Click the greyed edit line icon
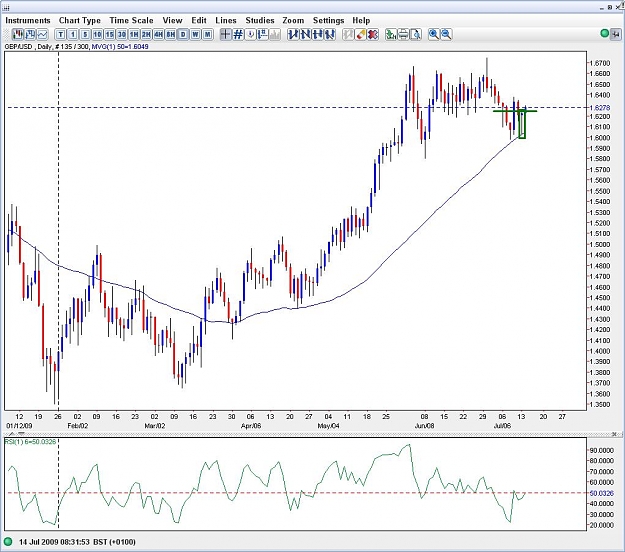The width and height of the screenshot is (625, 552). click(x=348, y=34)
